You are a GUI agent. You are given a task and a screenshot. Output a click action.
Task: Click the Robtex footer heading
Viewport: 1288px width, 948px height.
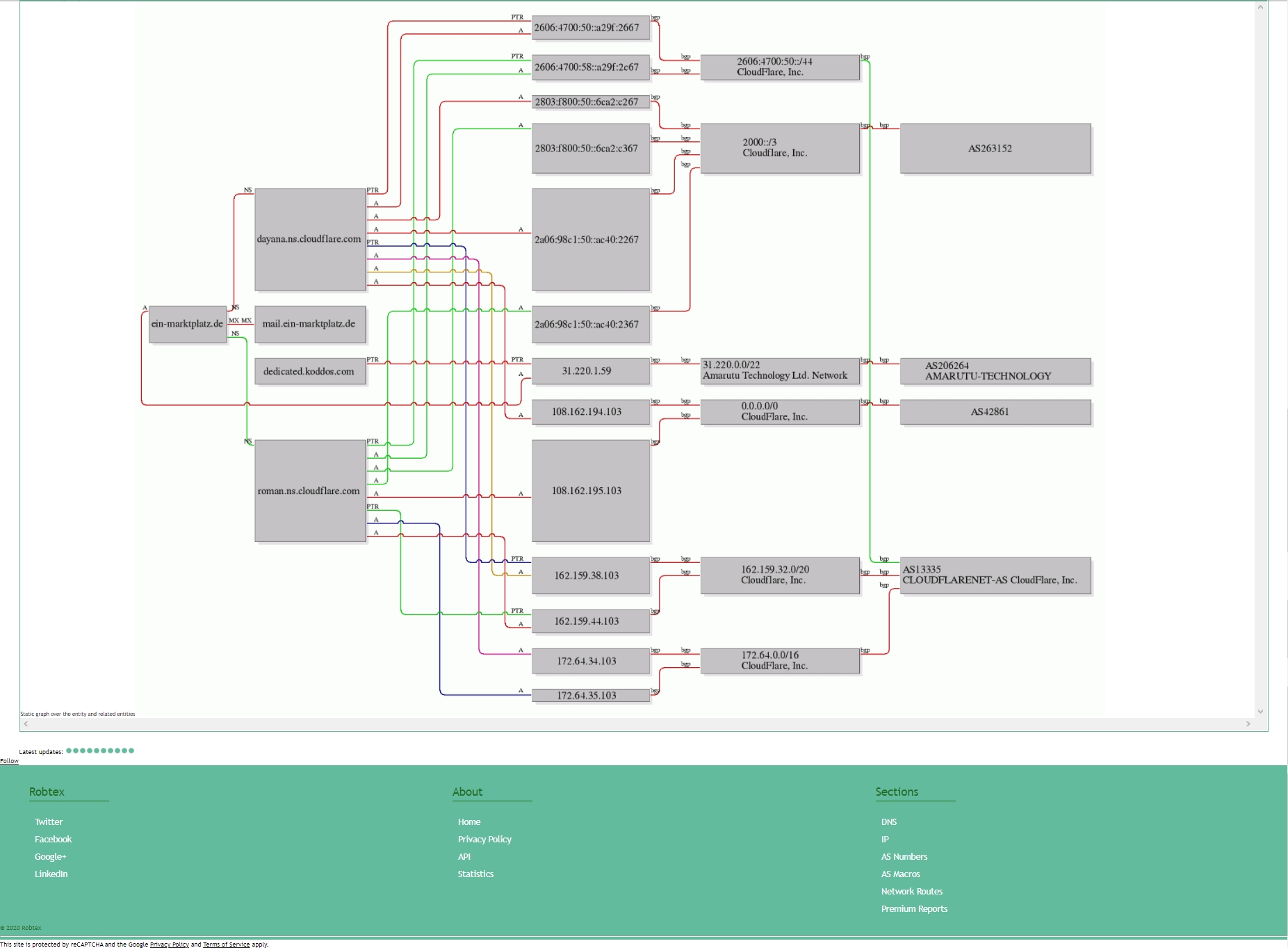tap(47, 792)
